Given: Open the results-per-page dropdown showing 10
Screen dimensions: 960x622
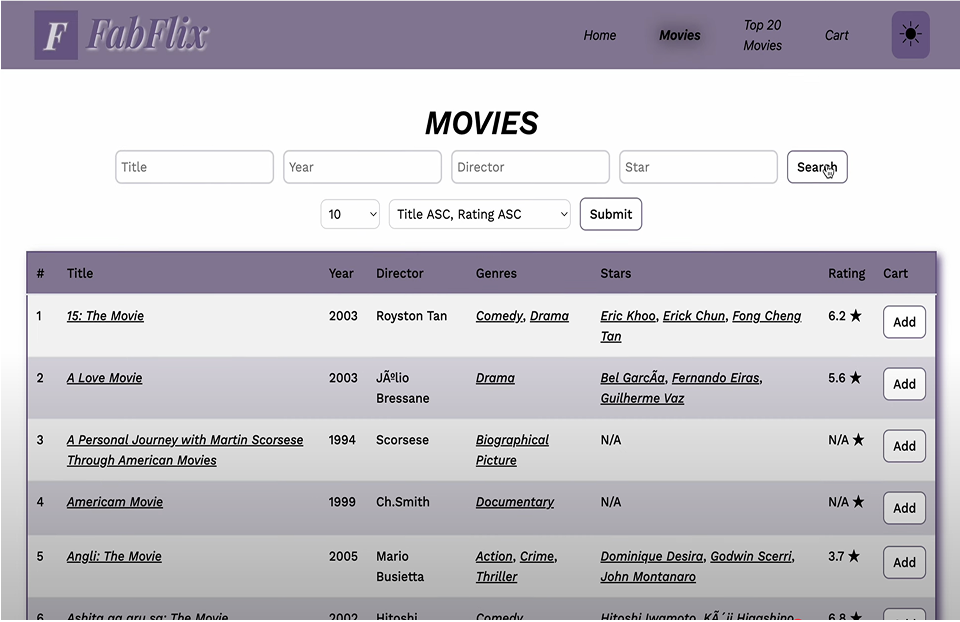Looking at the screenshot, I should click(350, 214).
